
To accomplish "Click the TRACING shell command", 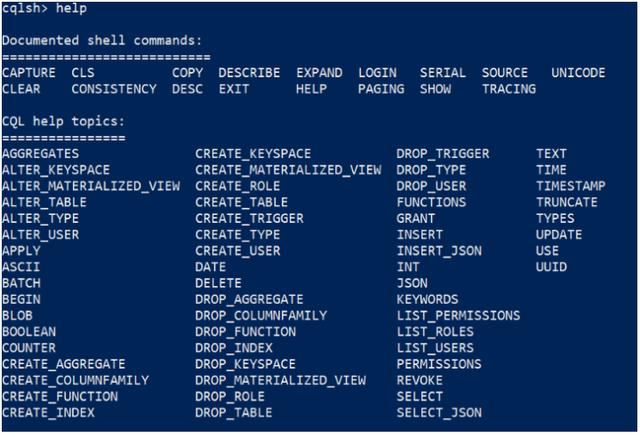I will pyautogui.click(x=509, y=89).
